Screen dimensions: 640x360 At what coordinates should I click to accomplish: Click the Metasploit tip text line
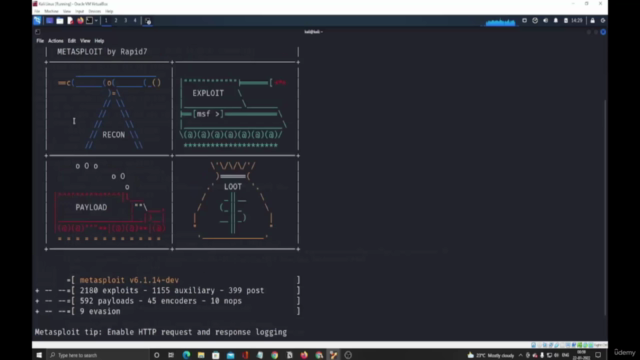click(x=161, y=332)
